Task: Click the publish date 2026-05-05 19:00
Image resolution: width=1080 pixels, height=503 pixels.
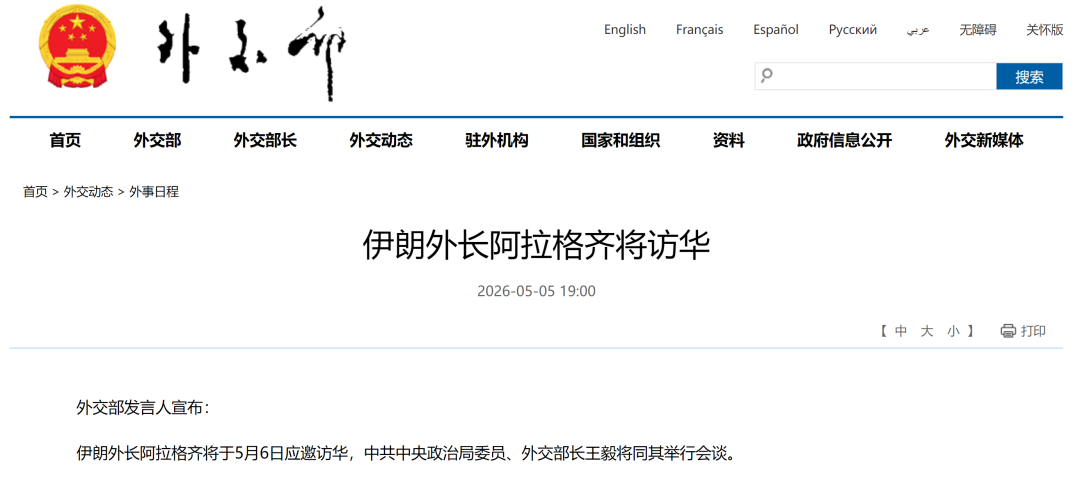Action: pyautogui.click(x=537, y=291)
